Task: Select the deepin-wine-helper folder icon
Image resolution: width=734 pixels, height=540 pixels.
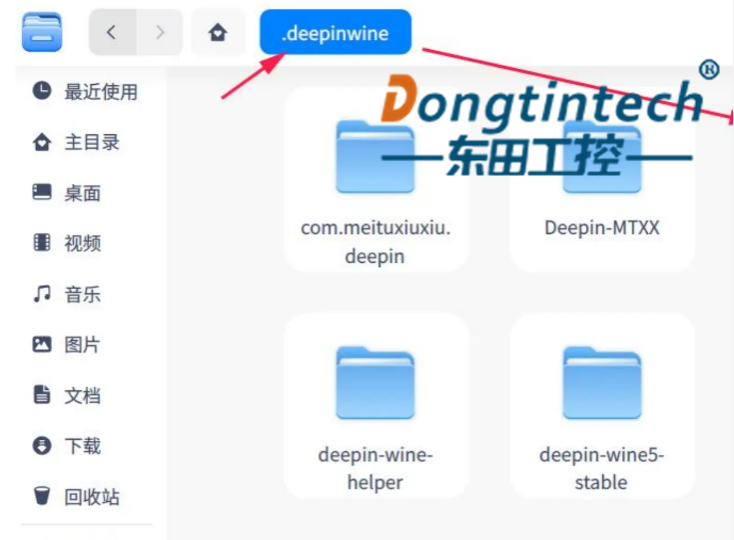Action: [x=375, y=382]
